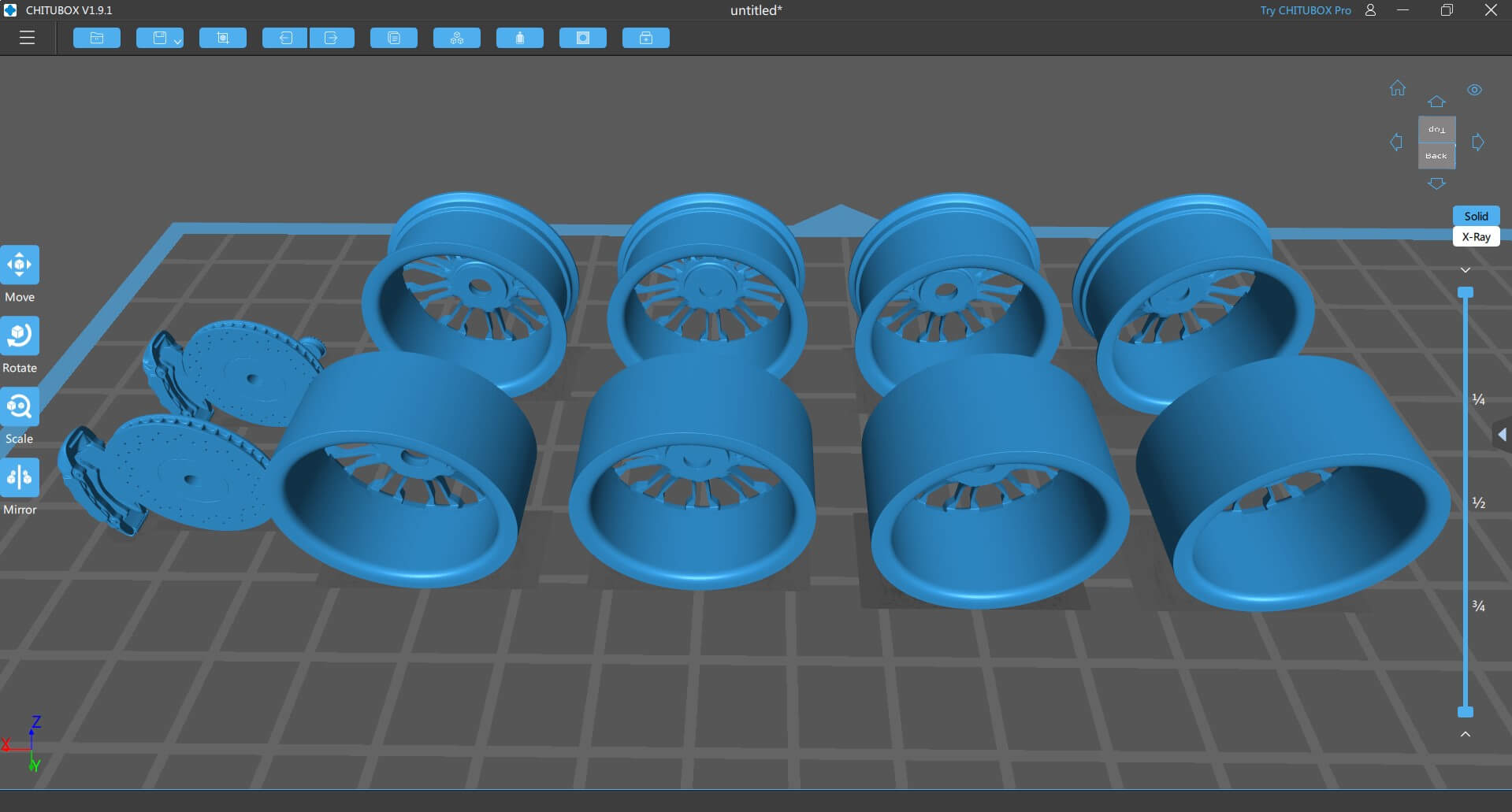Click the CHITUBOX app logo icon
This screenshot has height=812, width=1512.
click(10, 10)
